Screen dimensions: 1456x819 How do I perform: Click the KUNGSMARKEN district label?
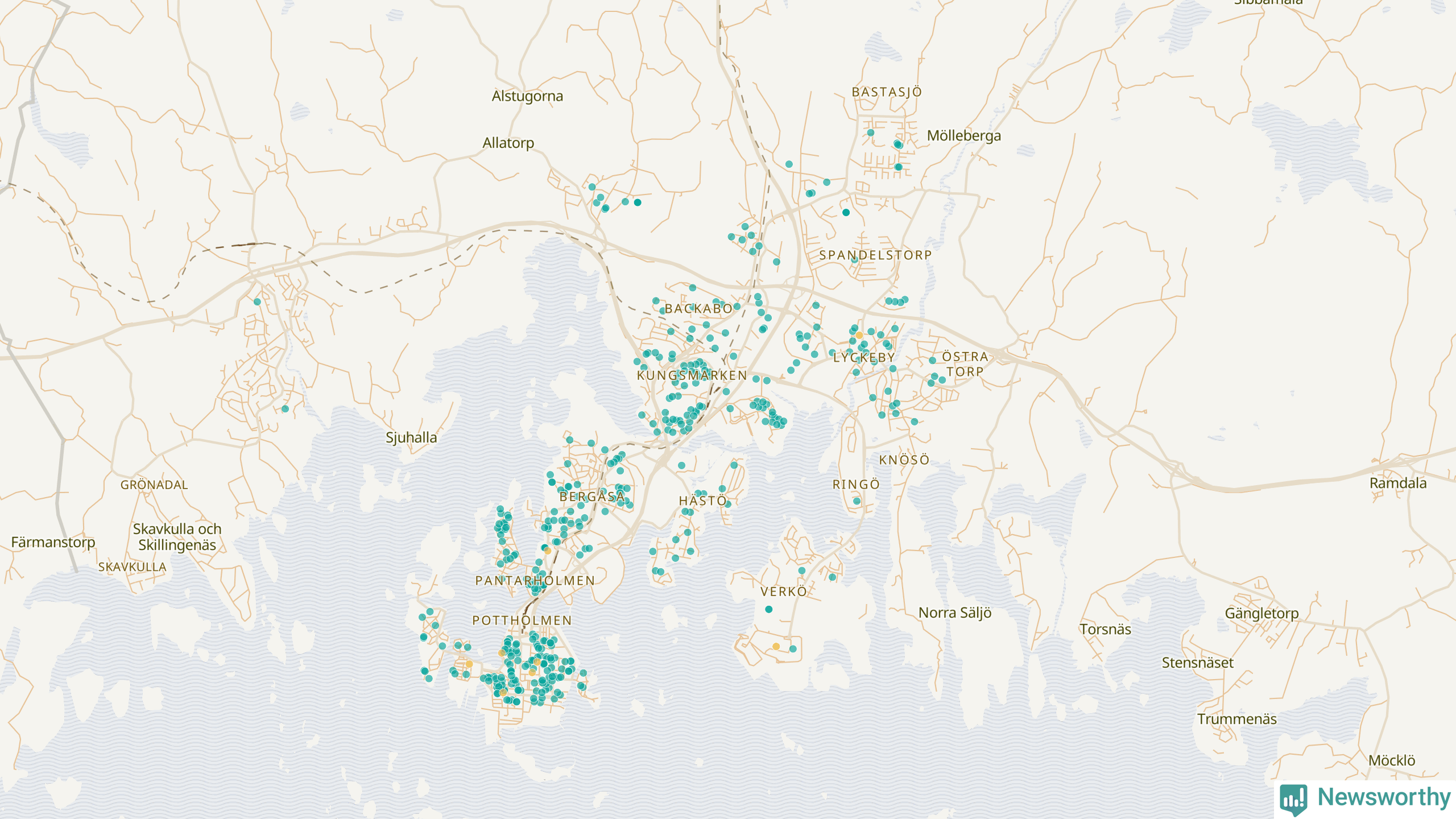point(692,375)
